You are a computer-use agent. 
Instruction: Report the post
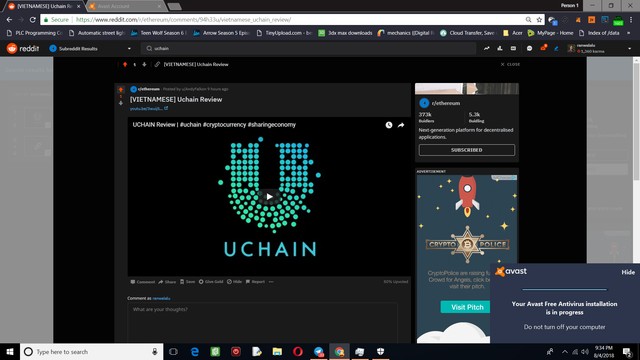coord(256,282)
